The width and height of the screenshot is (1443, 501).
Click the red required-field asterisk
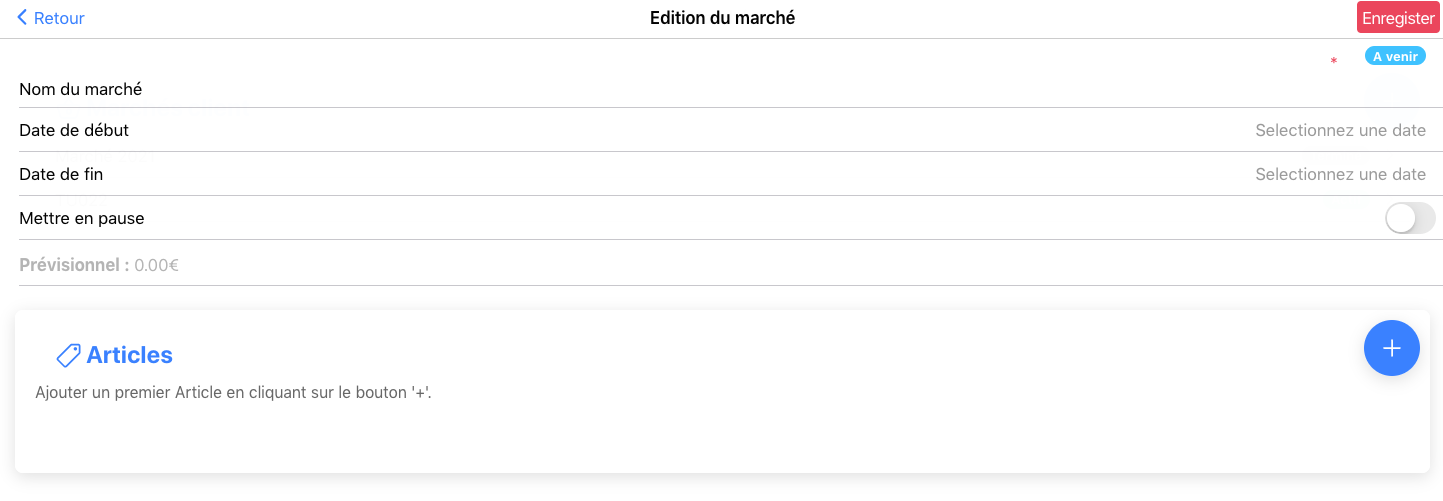pos(1333,62)
